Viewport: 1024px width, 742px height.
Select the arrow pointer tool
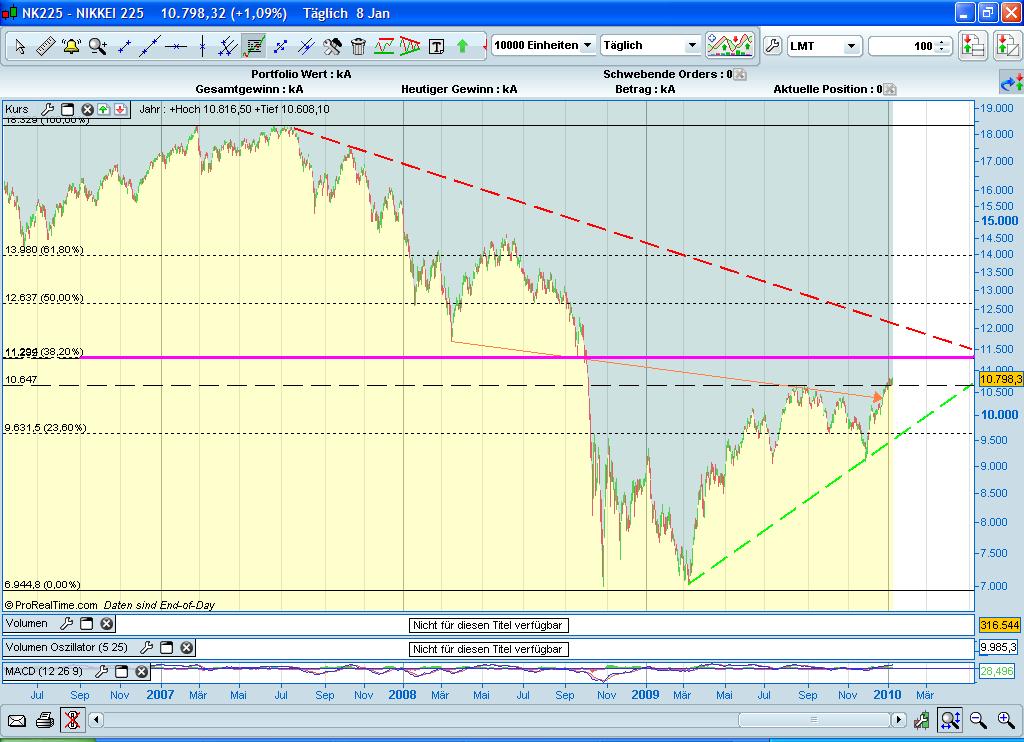(x=20, y=46)
